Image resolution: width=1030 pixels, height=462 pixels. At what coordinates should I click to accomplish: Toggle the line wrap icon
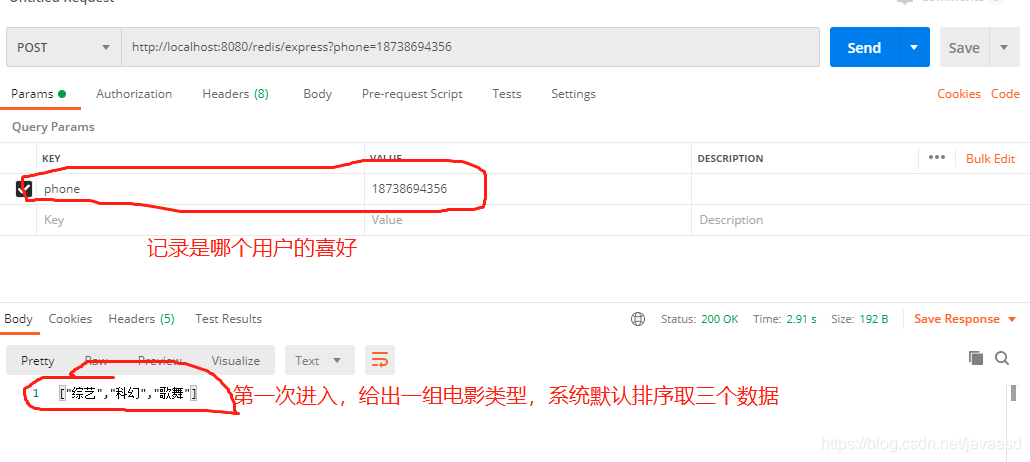(x=380, y=360)
